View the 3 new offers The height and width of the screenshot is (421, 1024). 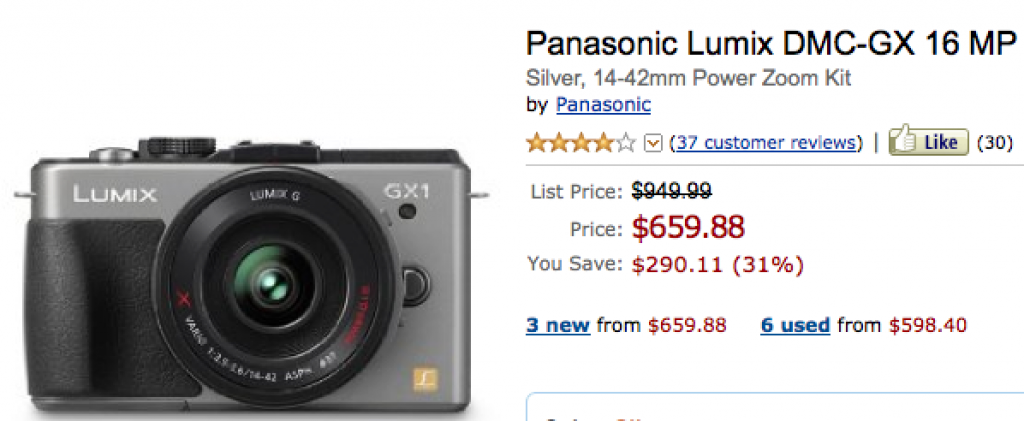click(558, 325)
